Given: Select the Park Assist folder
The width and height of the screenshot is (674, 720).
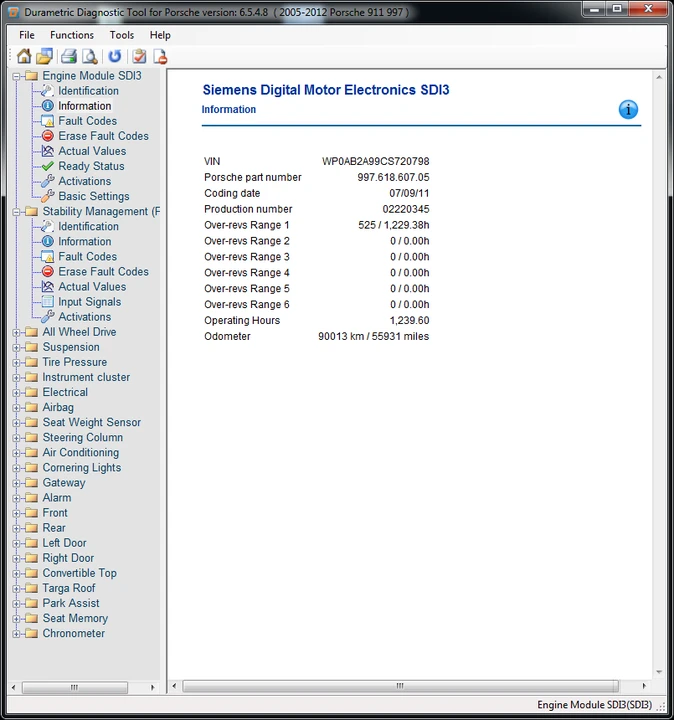Looking at the screenshot, I should click(71, 603).
